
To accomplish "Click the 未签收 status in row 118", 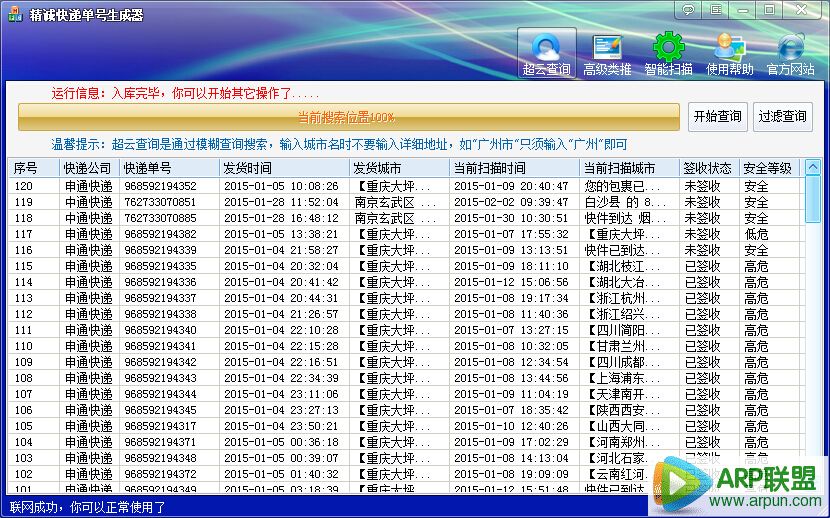I will 702,218.
